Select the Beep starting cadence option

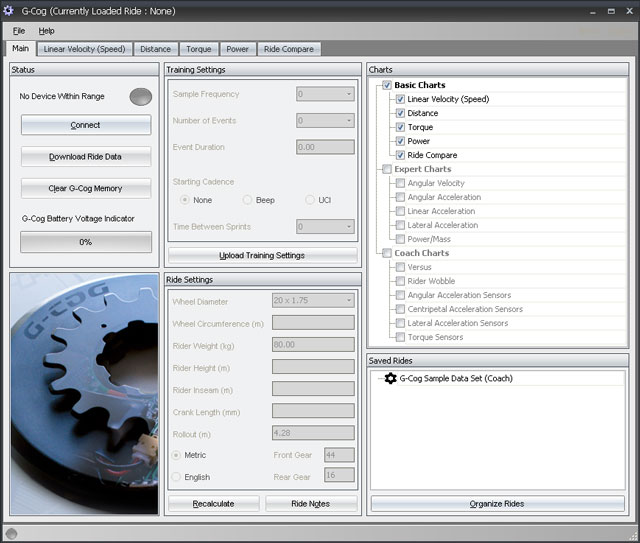(x=247, y=200)
